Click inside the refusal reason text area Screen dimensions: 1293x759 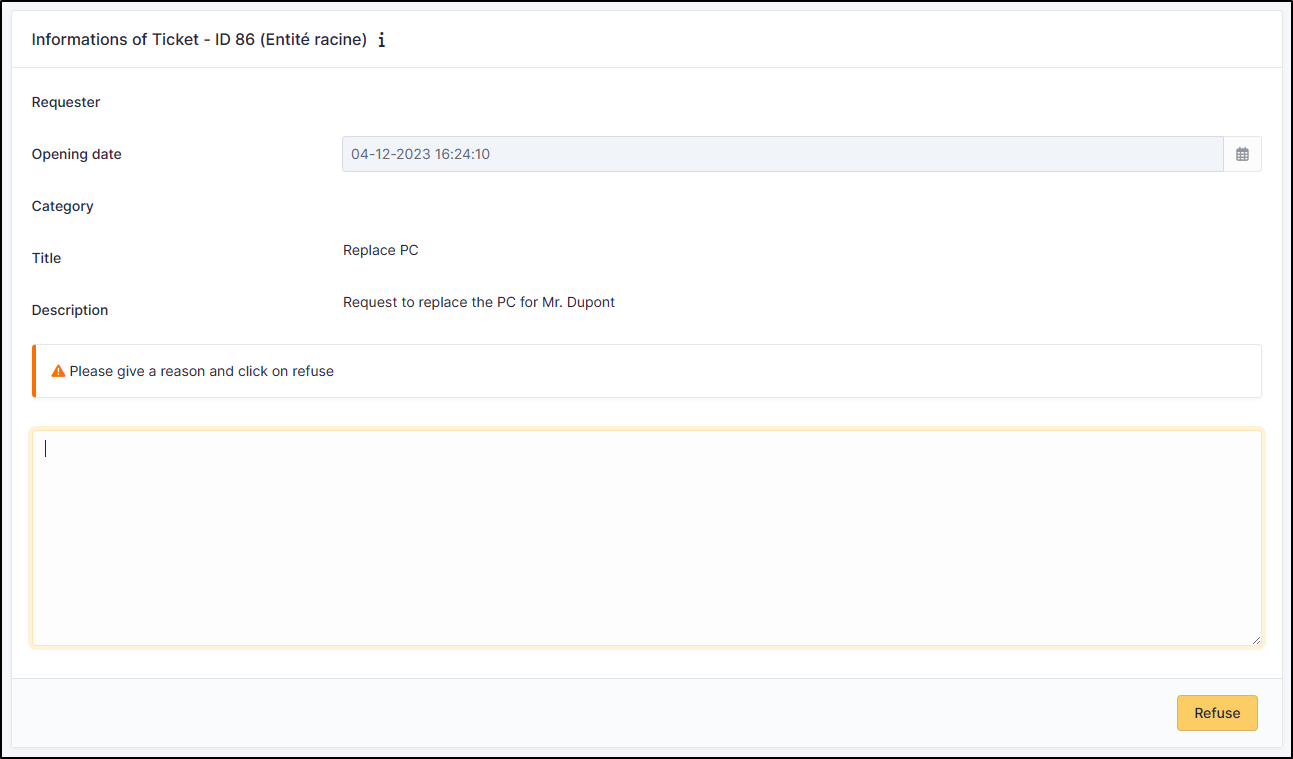(646, 538)
